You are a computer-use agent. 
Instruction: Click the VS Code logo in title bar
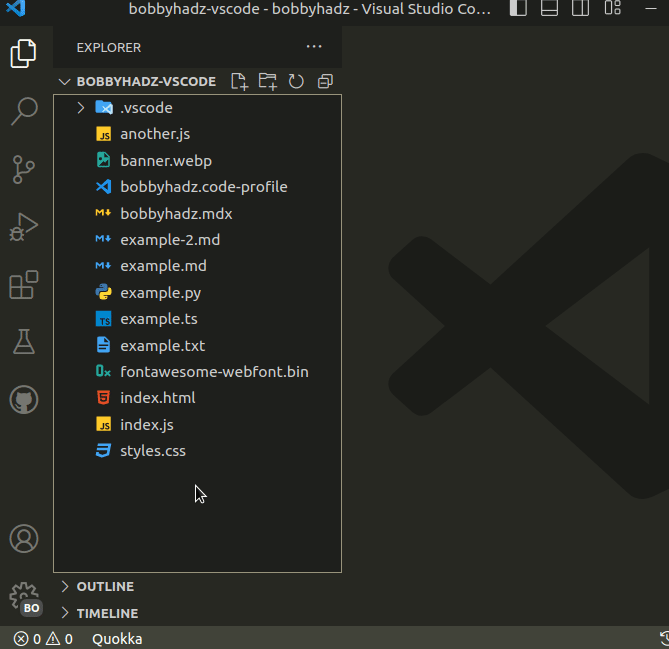[16, 8]
